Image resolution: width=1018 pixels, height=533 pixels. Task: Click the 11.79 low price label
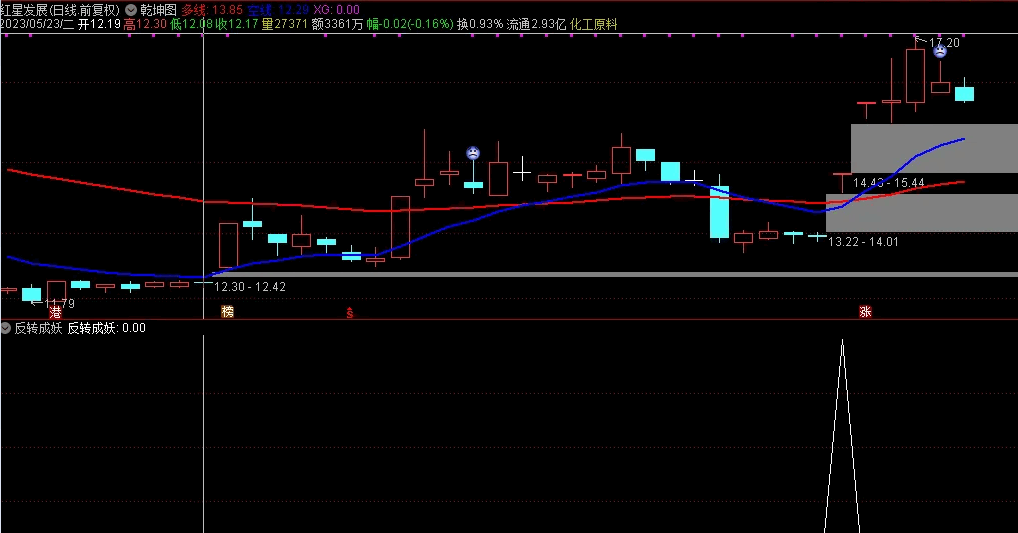click(59, 303)
